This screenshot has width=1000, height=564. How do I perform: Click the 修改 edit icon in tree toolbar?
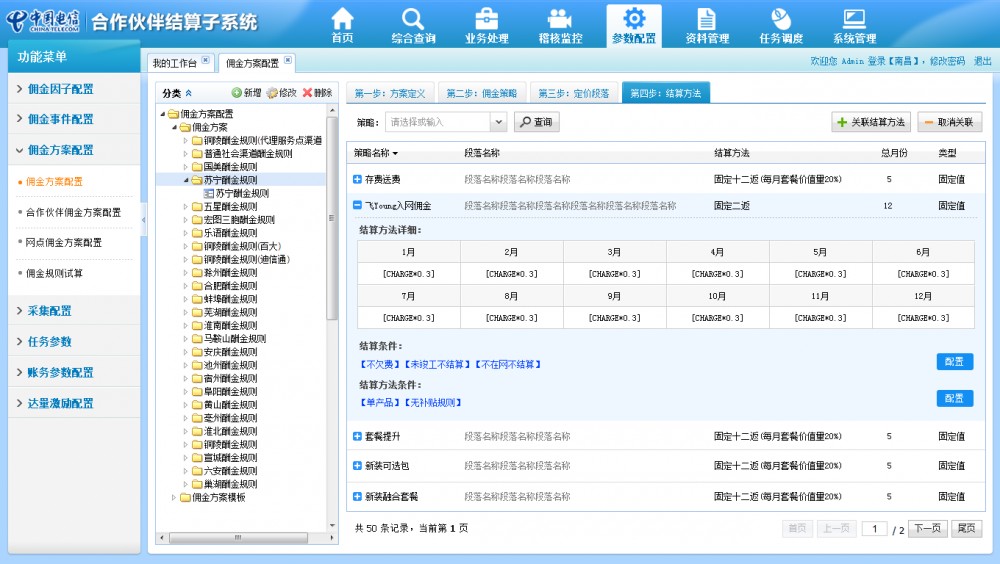272,93
